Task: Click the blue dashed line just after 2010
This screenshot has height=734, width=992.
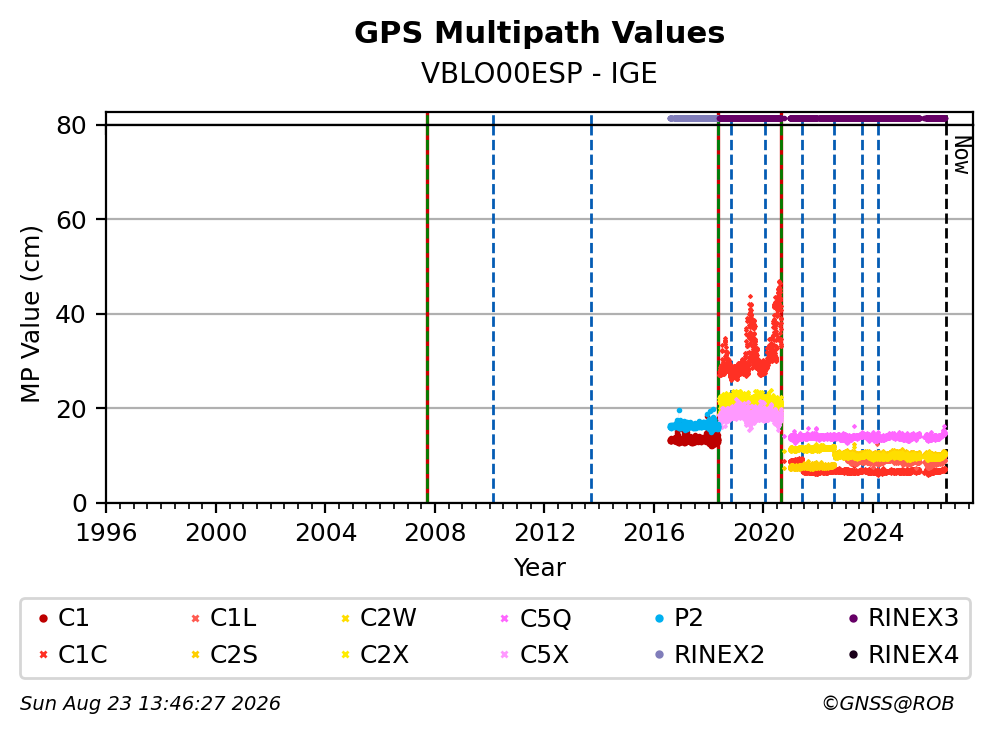Action: click(493, 308)
